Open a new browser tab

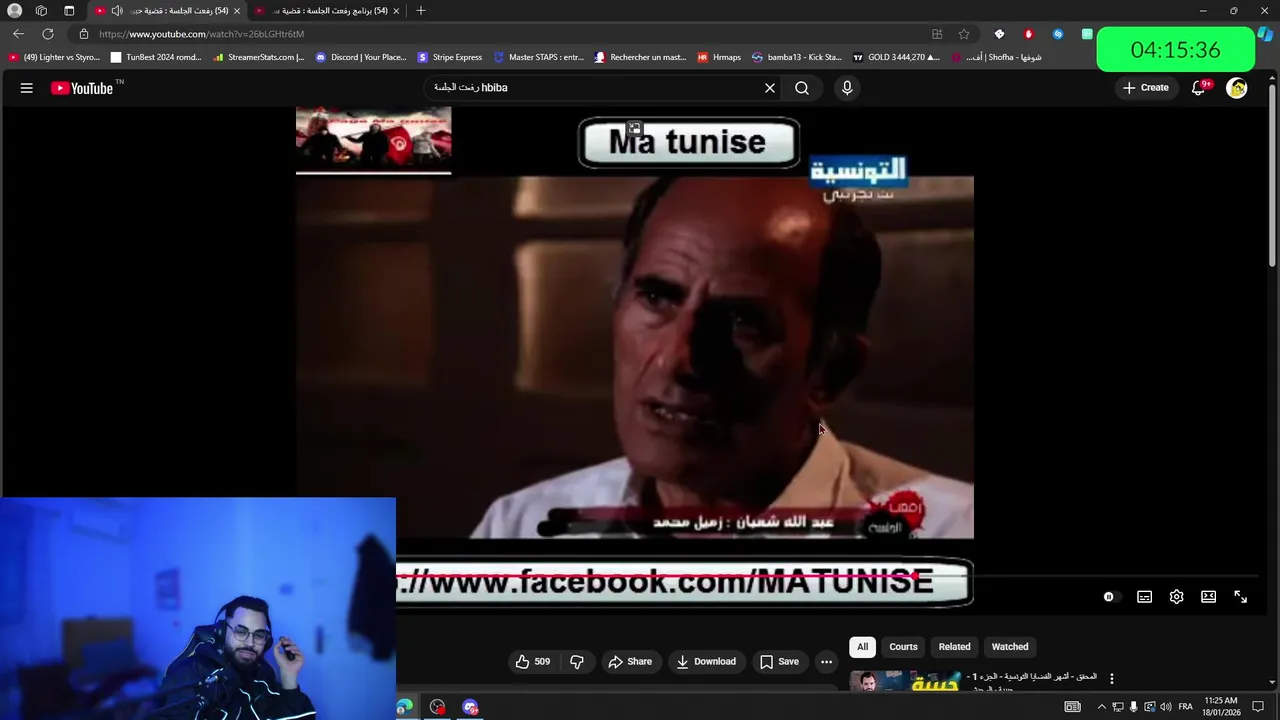click(421, 11)
